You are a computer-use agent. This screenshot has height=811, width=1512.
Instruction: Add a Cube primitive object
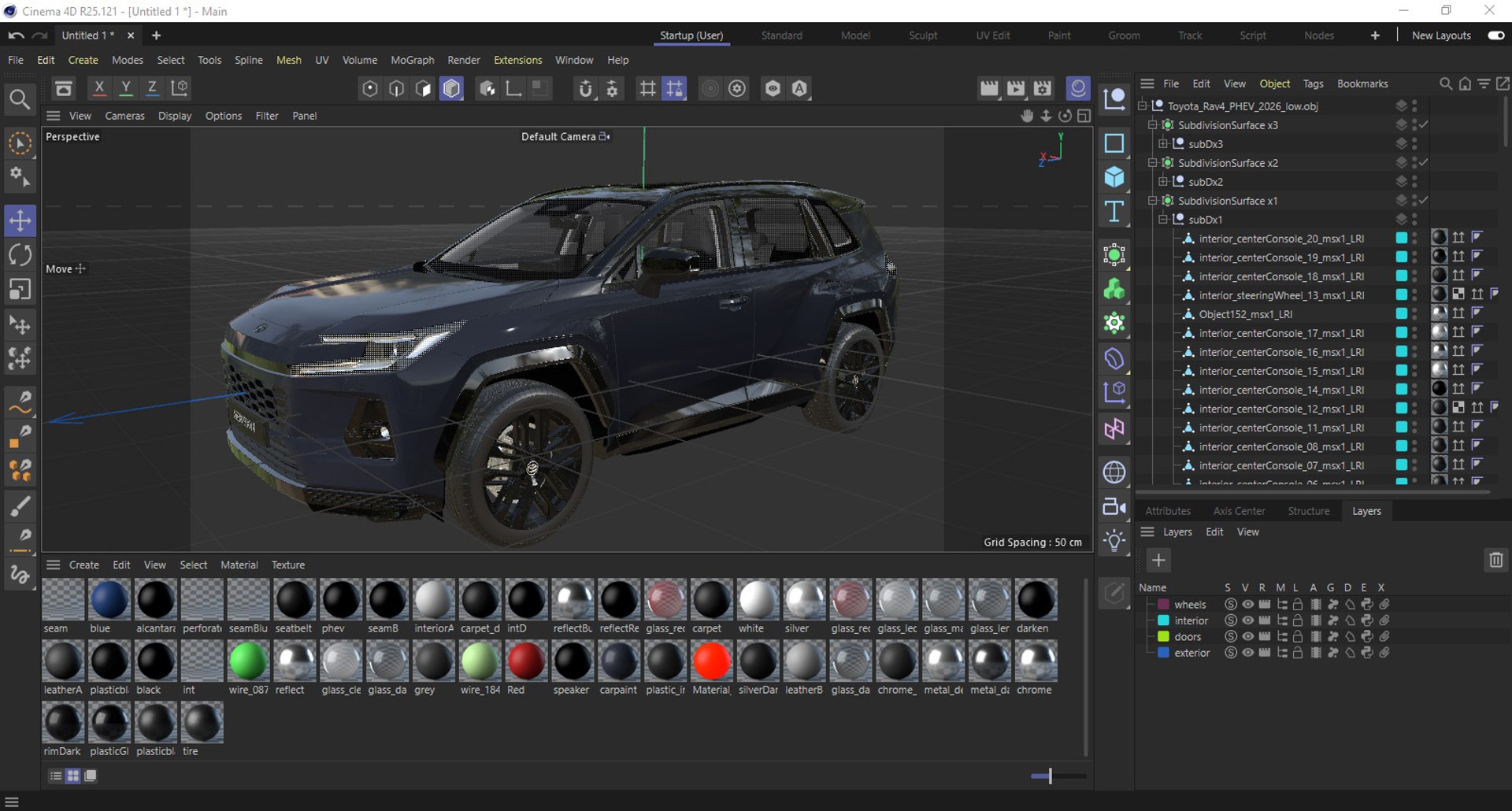(1114, 177)
